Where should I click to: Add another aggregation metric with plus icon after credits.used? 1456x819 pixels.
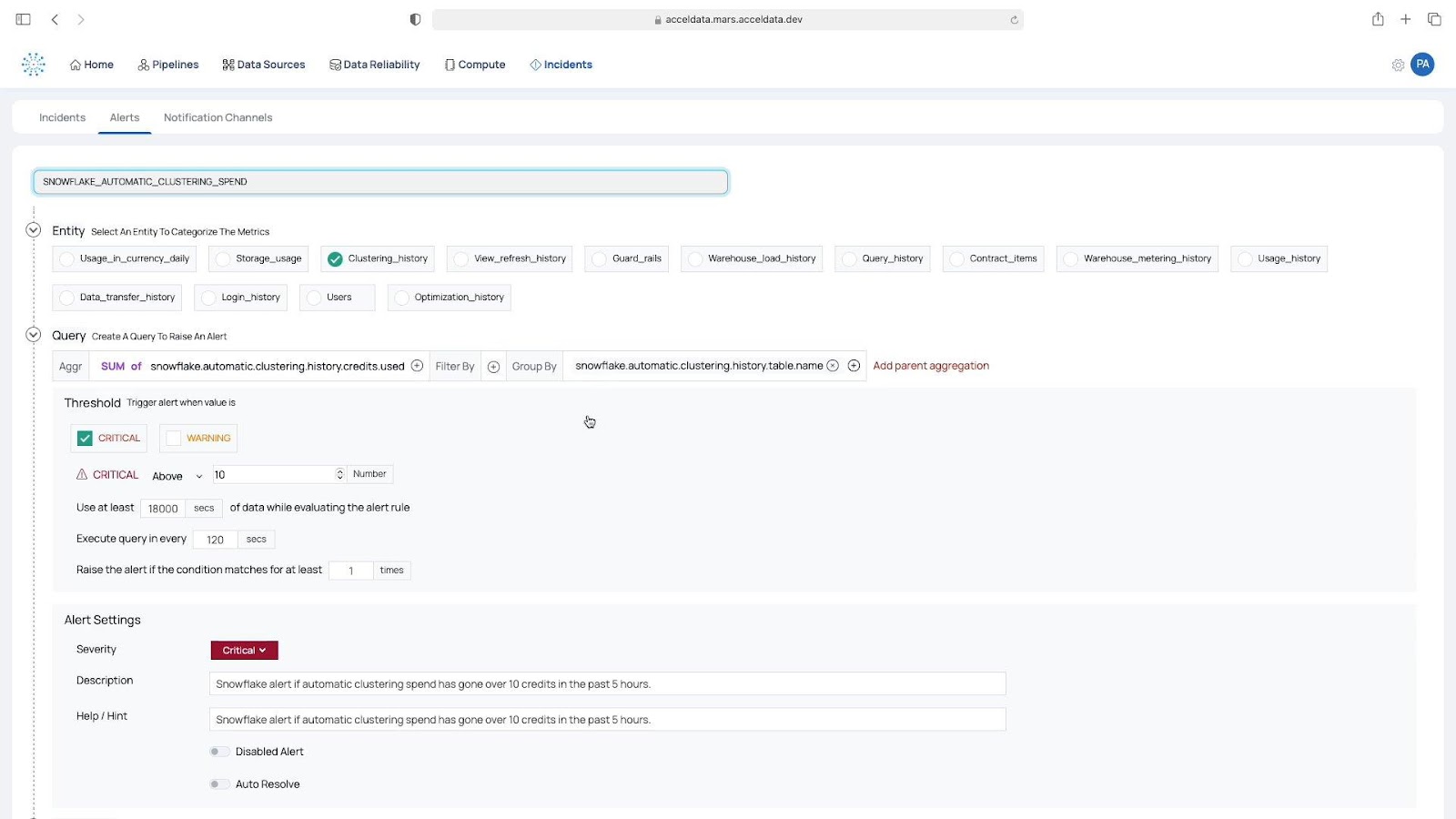(417, 366)
